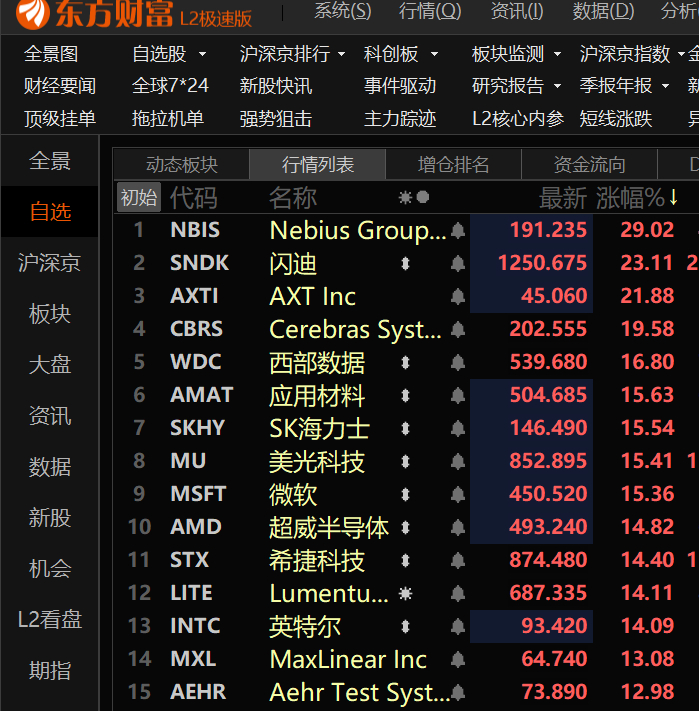Select L2看盘 in the left sidebar
This screenshot has width=699, height=711.
tap(49, 619)
